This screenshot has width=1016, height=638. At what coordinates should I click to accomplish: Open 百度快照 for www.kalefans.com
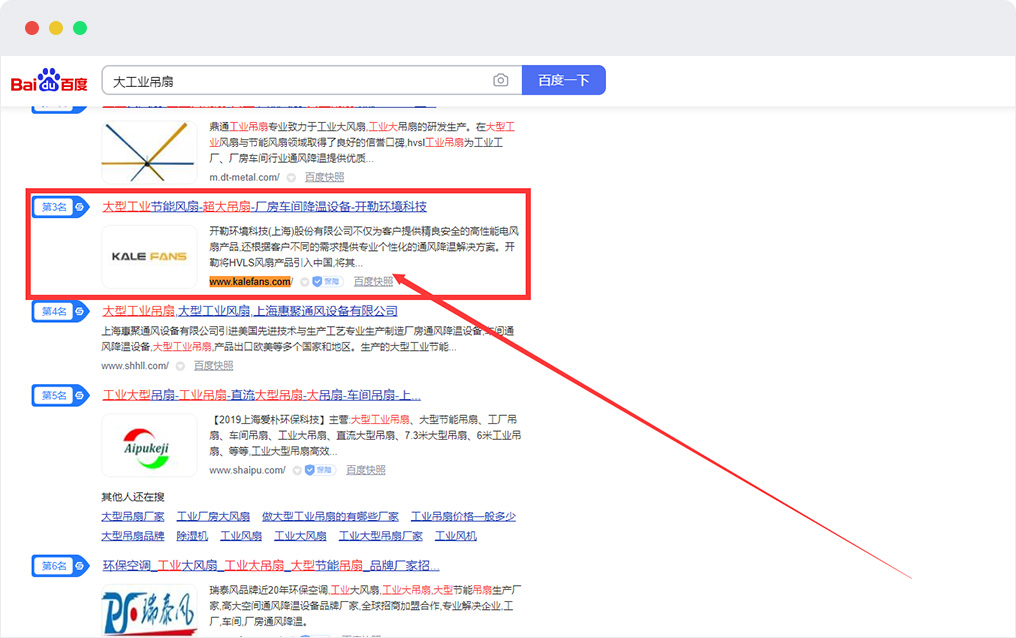point(373,282)
